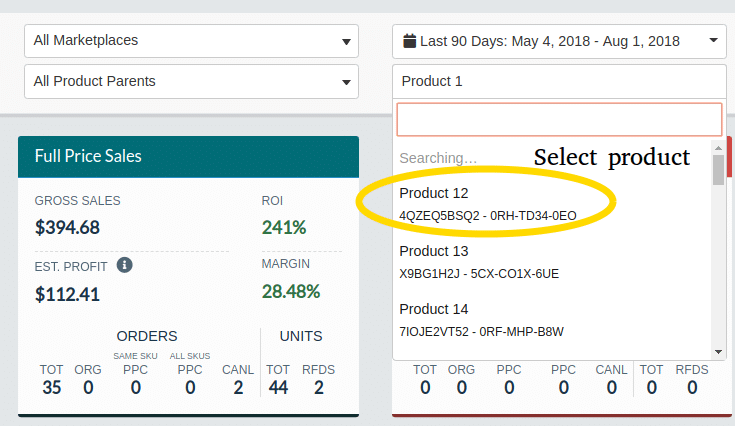This screenshot has width=735, height=426.
Task: Click the scrollbar up arrow in product list
Action: (718, 148)
